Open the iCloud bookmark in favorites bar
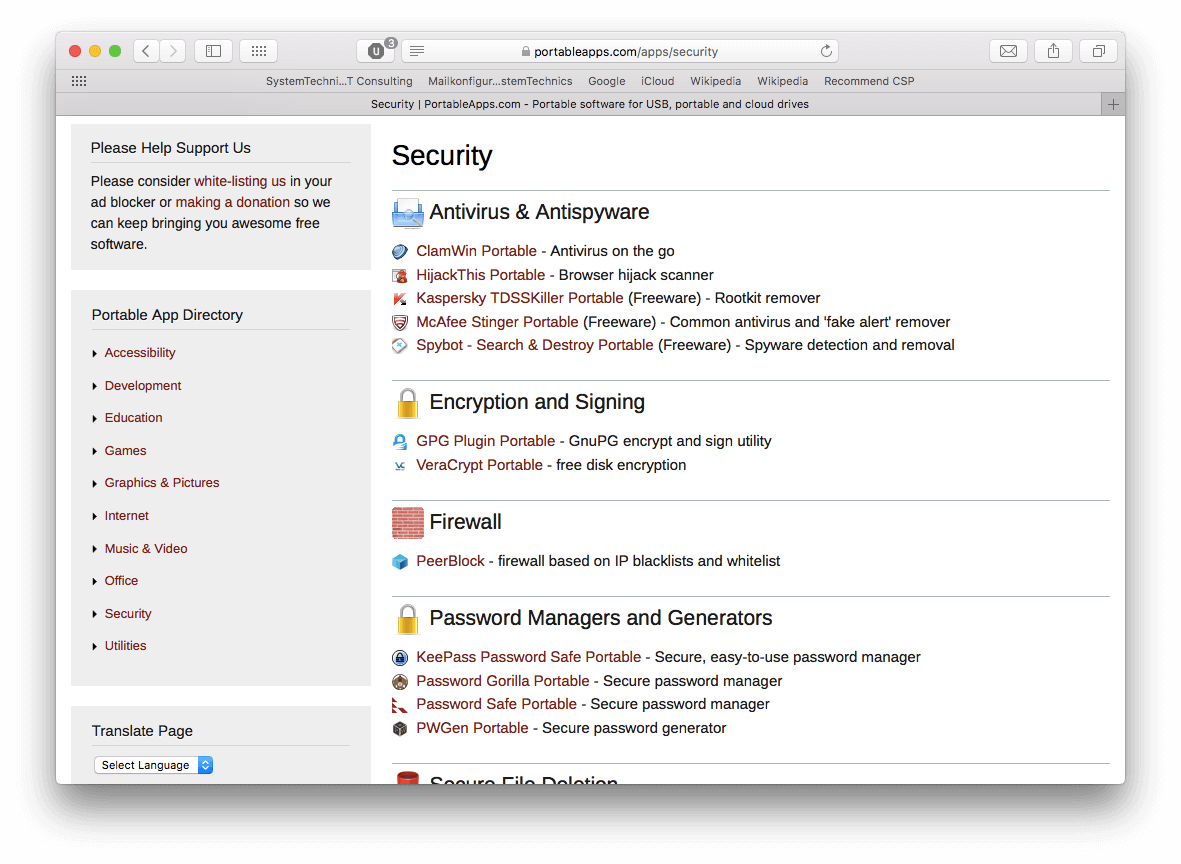1181x864 pixels. coord(658,81)
